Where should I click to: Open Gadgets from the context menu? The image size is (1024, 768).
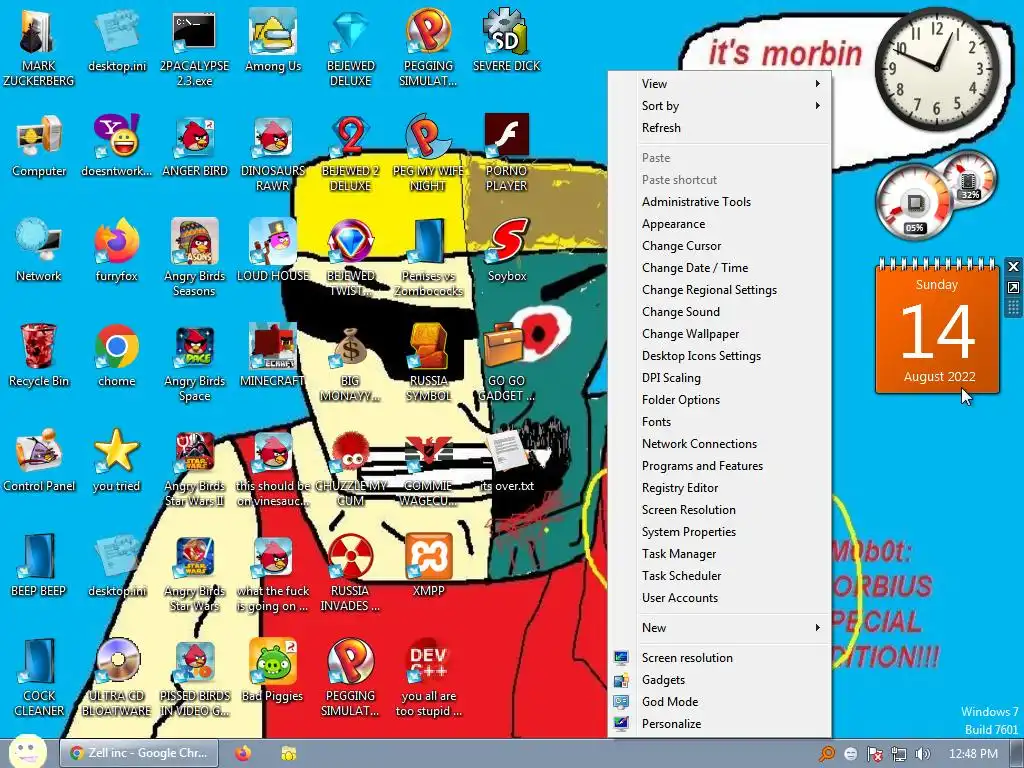click(720, 680)
